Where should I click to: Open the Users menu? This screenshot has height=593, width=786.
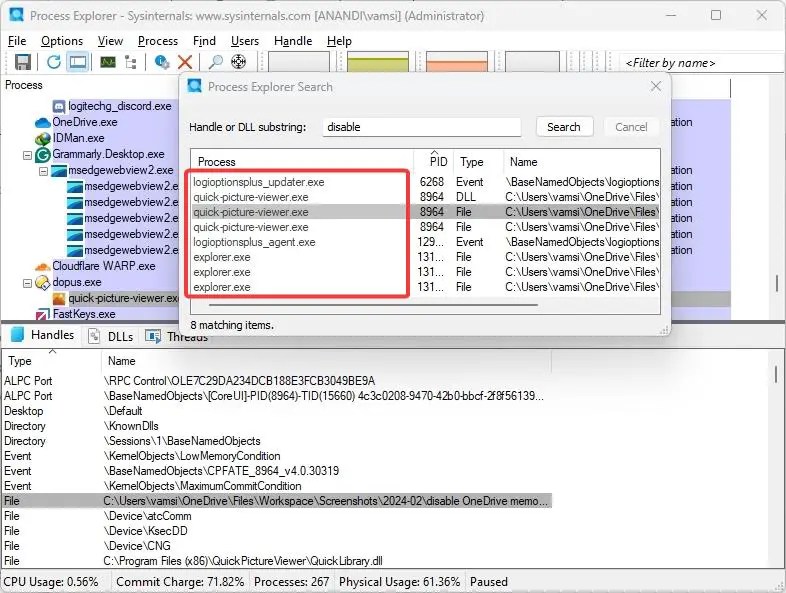[245, 41]
